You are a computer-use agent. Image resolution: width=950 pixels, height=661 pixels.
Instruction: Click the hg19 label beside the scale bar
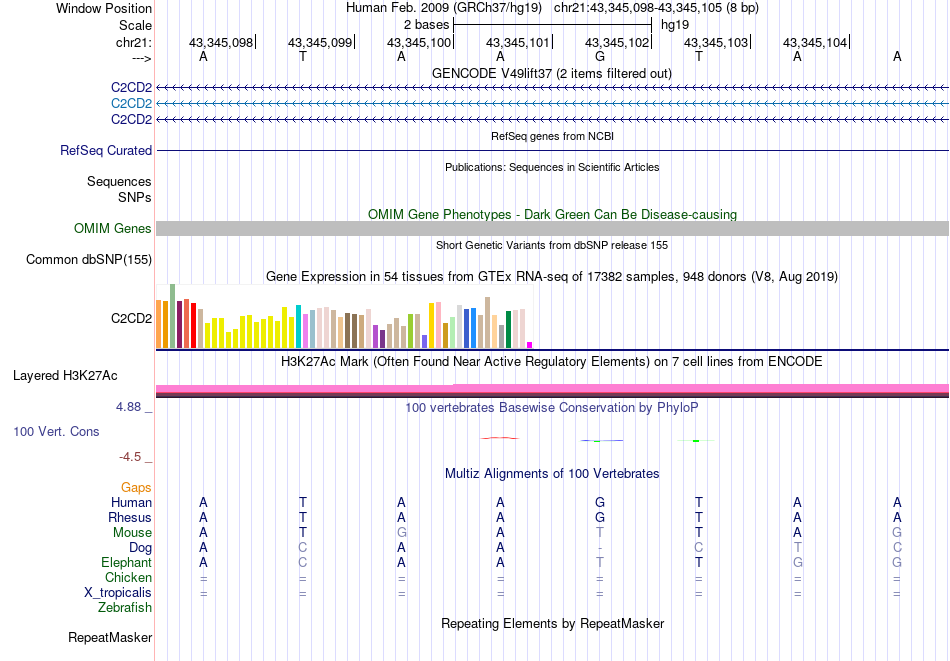[x=675, y=25]
